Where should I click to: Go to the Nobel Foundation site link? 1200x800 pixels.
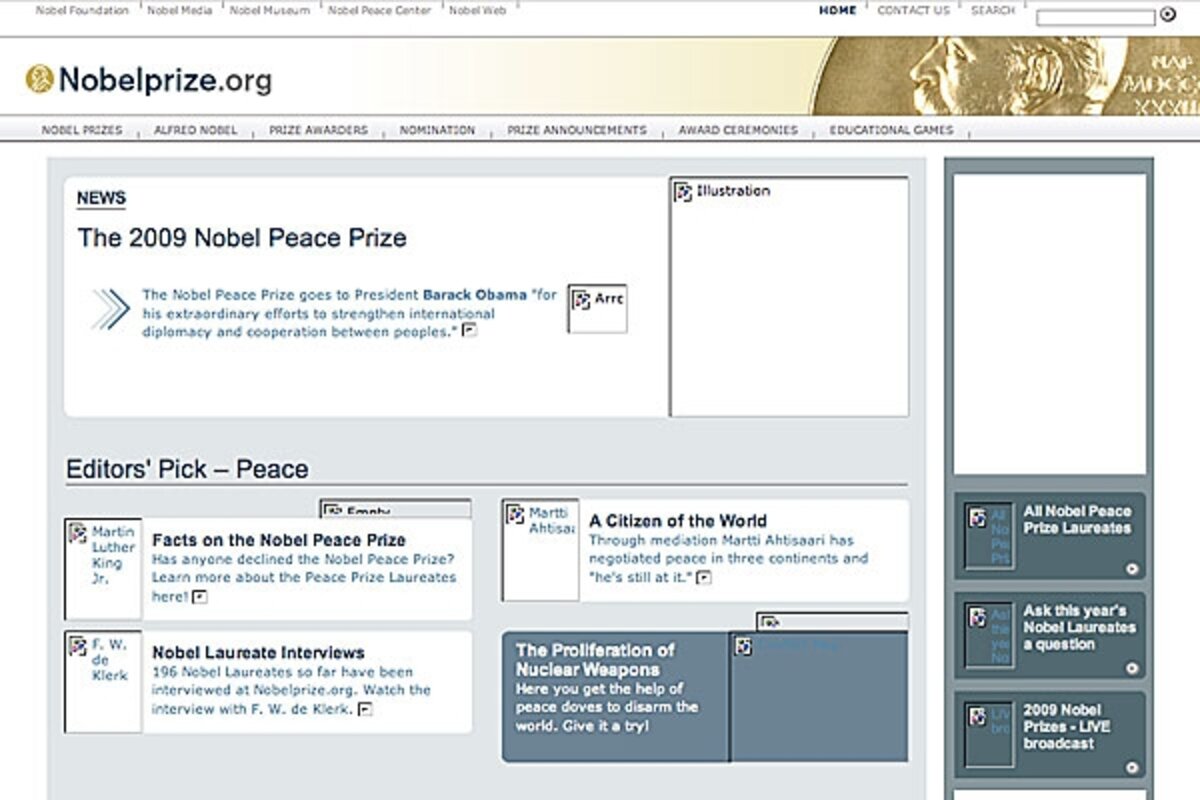pos(82,10)
